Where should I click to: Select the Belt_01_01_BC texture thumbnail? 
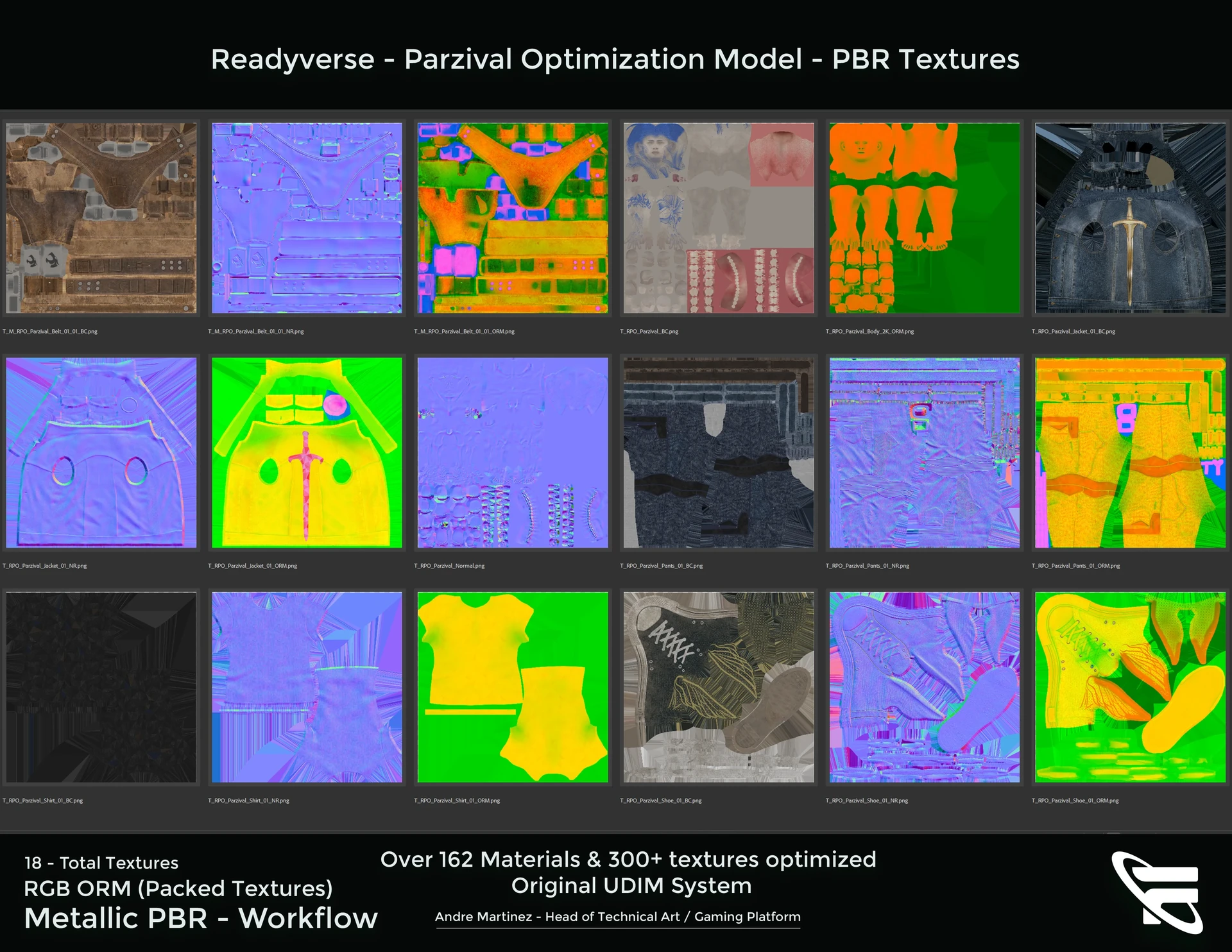[101, 218]
